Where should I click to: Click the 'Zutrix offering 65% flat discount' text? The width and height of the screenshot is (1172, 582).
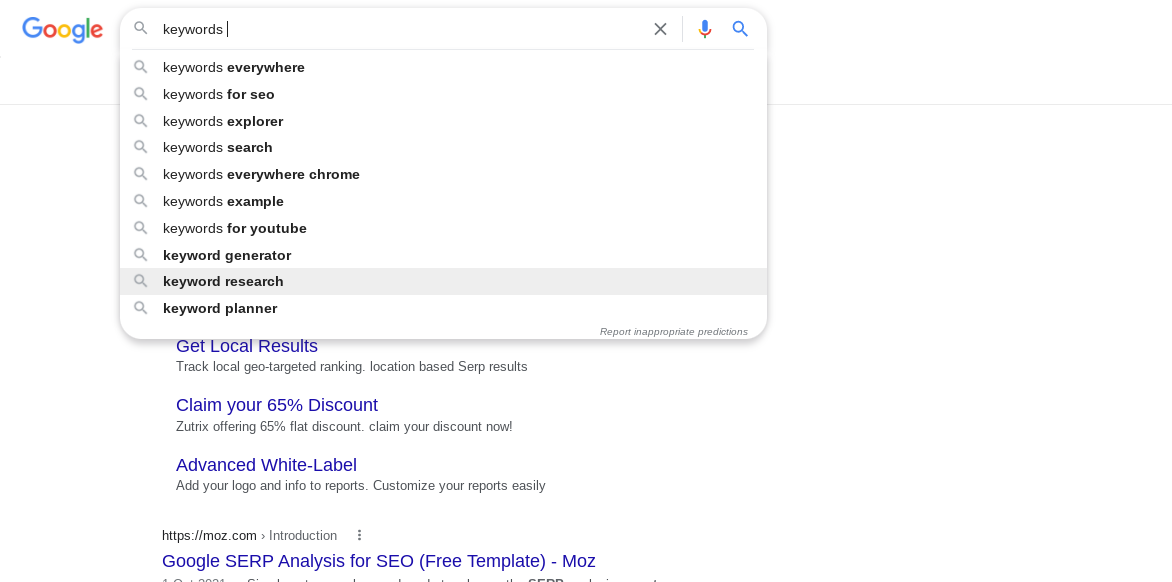(344, 427)
